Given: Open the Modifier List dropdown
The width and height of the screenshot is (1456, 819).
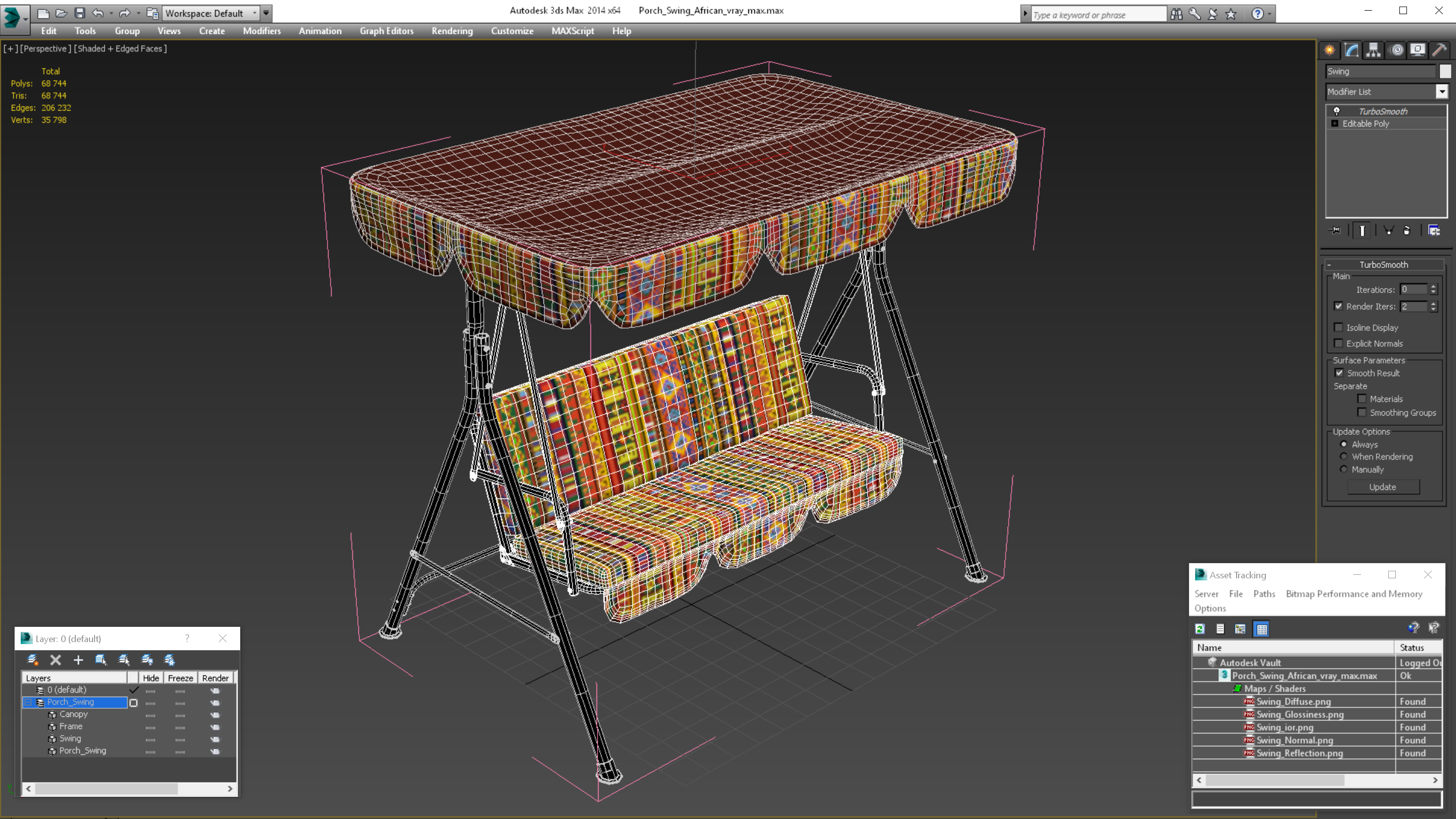Looking at the screenshot, I should click(x=1441, y=92).
